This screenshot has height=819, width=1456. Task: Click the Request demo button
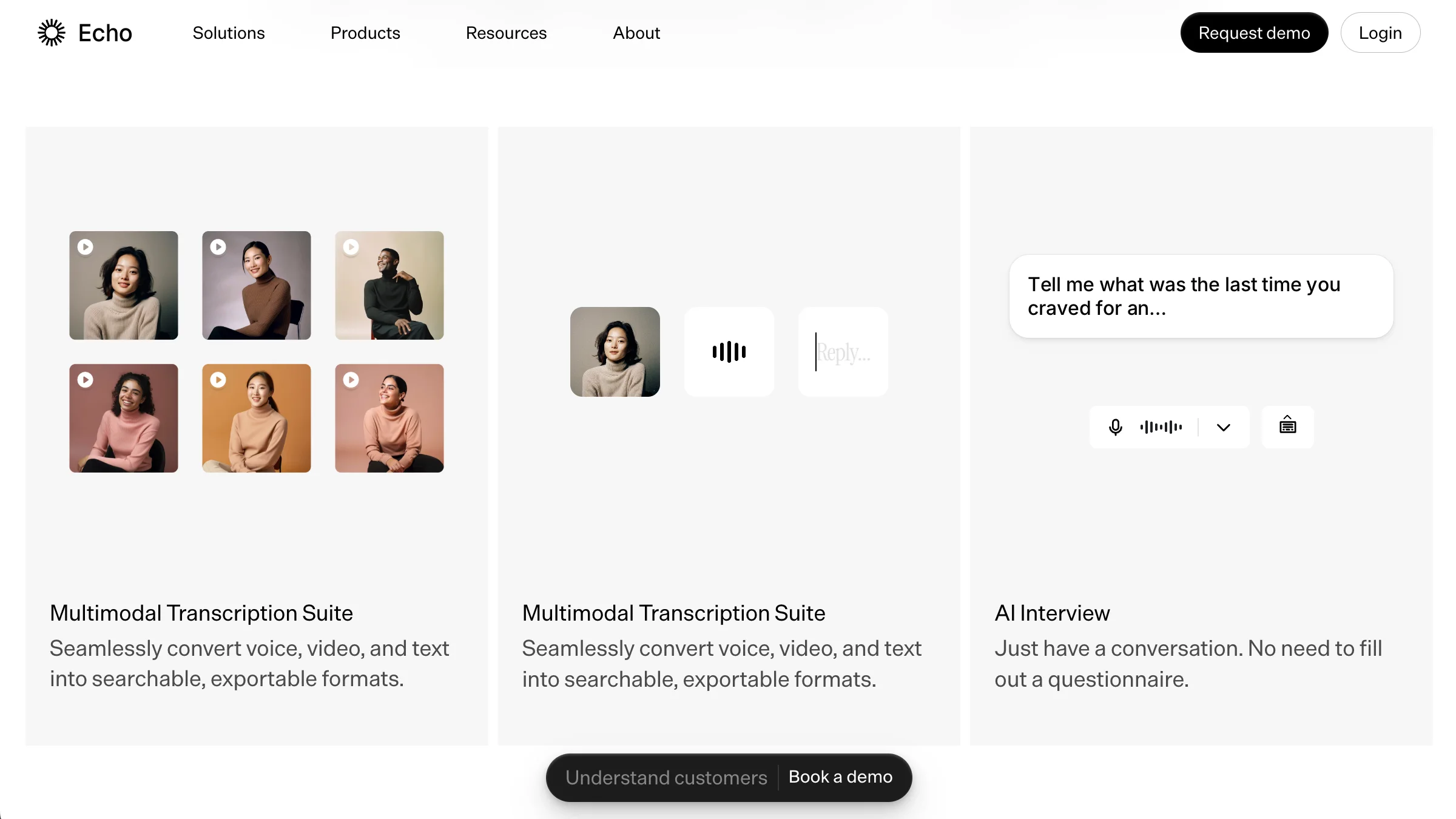pos(1254,33)
